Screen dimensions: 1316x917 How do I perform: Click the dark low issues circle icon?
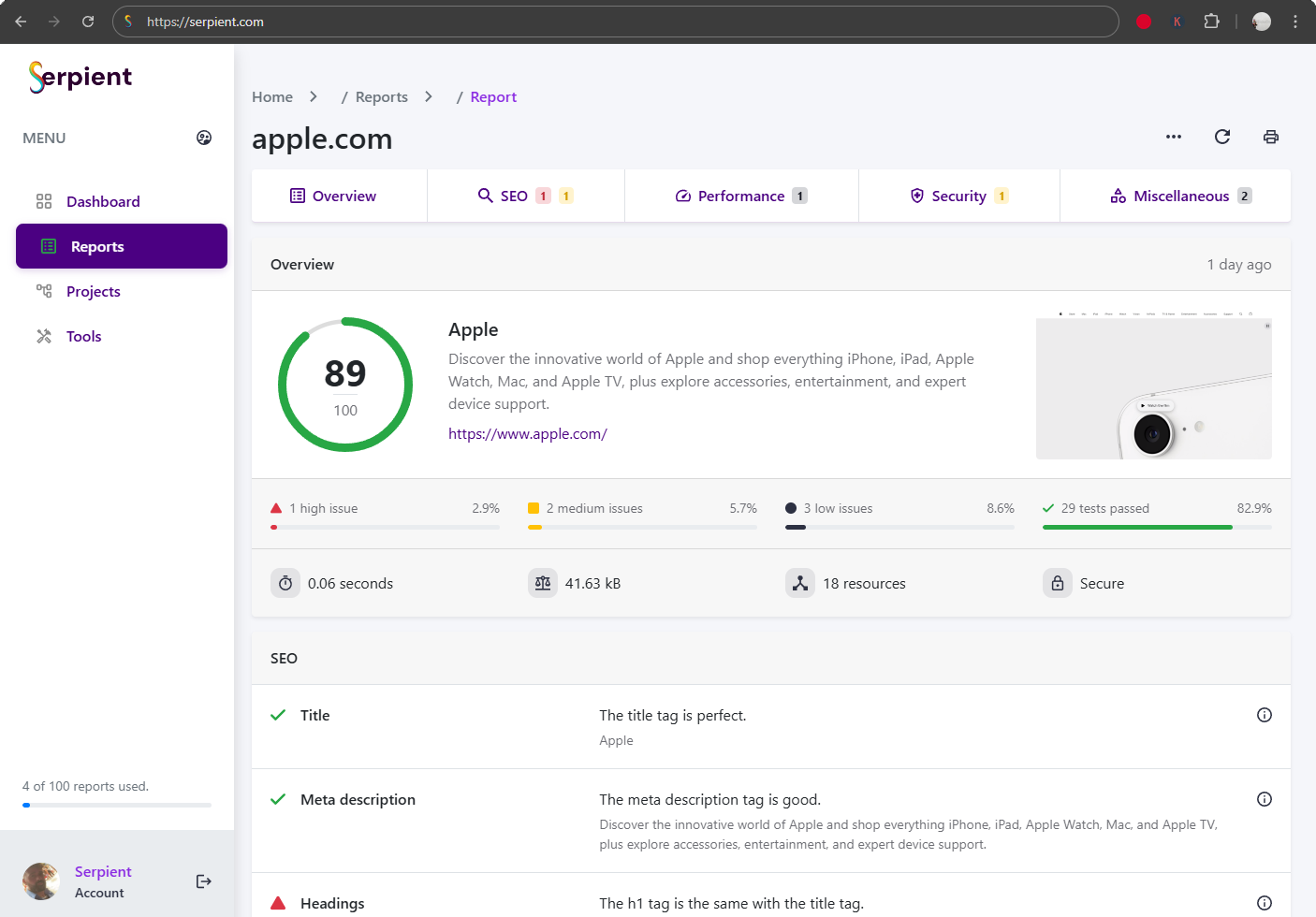791,508
